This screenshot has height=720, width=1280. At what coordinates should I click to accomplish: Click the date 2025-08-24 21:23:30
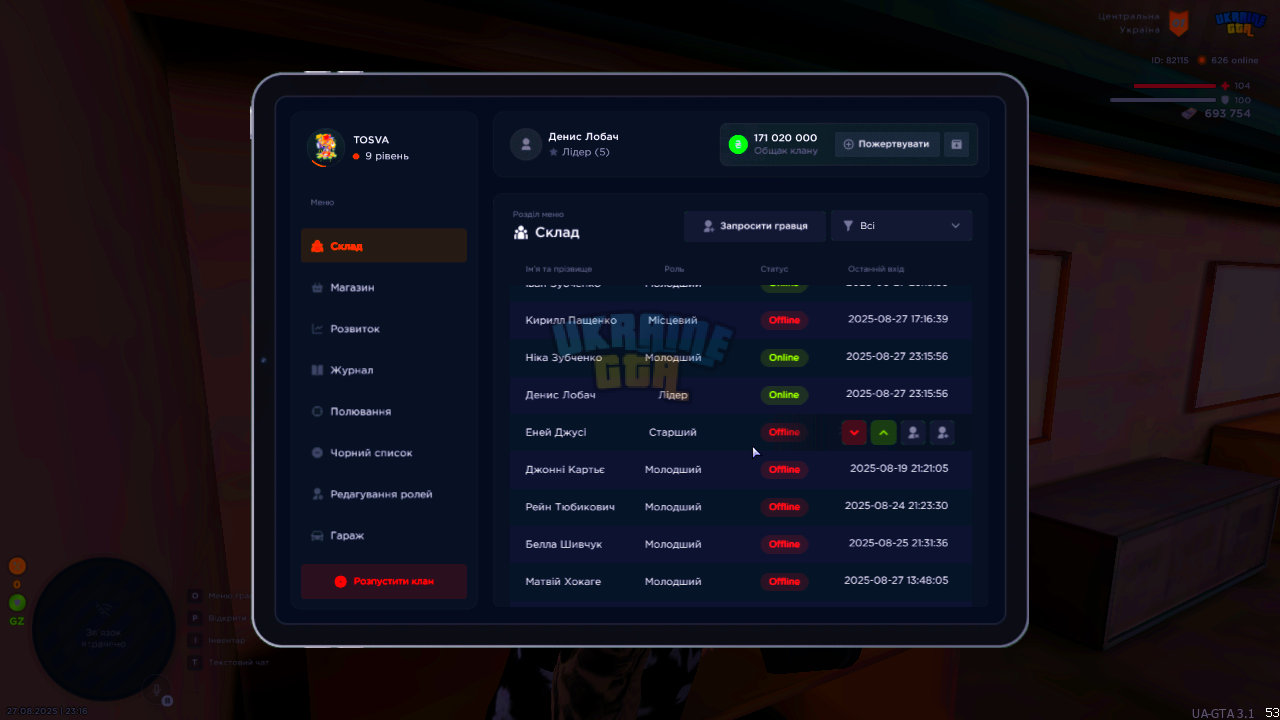(897, 506)
